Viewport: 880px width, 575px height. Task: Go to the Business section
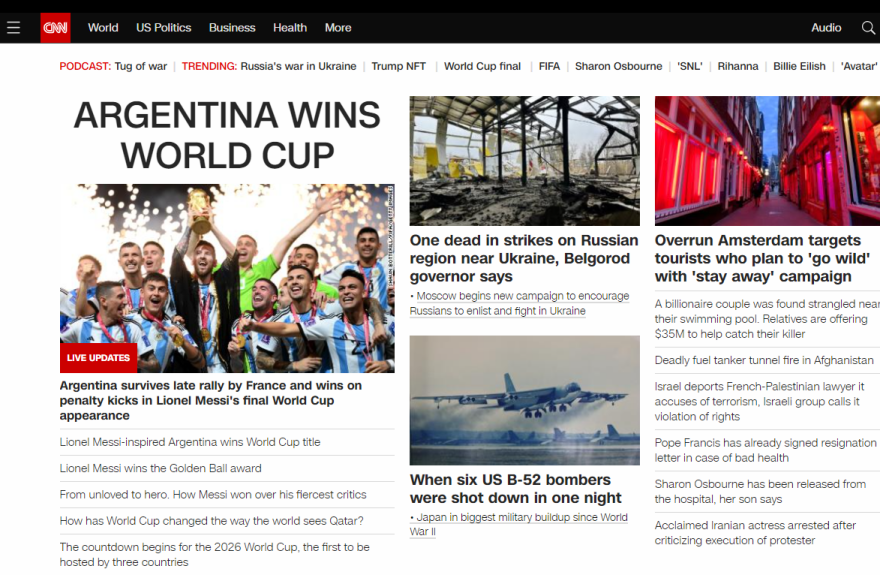(x=232, y=27)
